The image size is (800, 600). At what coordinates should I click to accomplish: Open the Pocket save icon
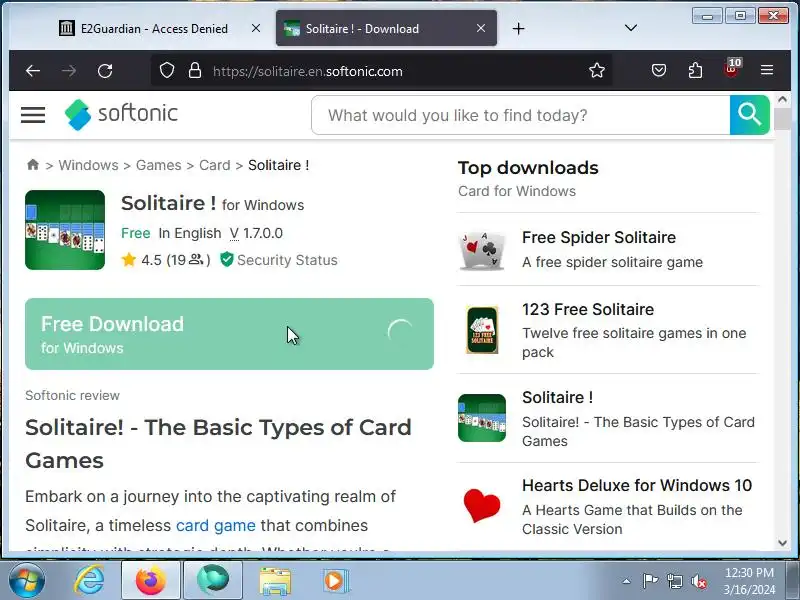click(x=659, y=70)
